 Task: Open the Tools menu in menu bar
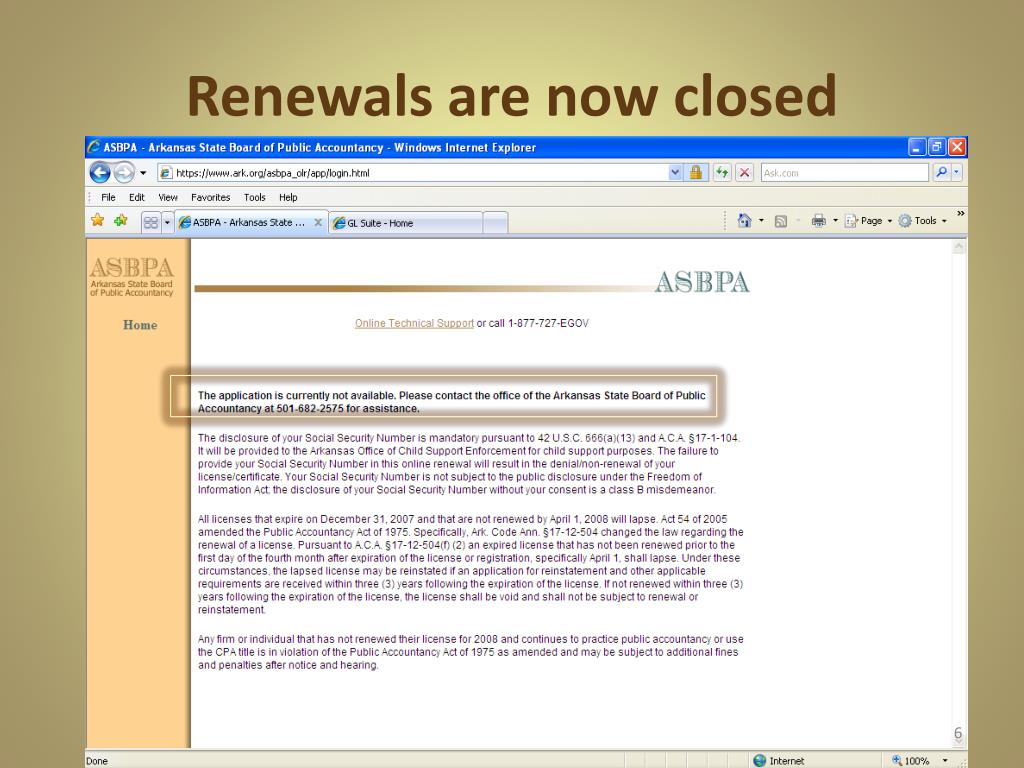click(255, 197)
